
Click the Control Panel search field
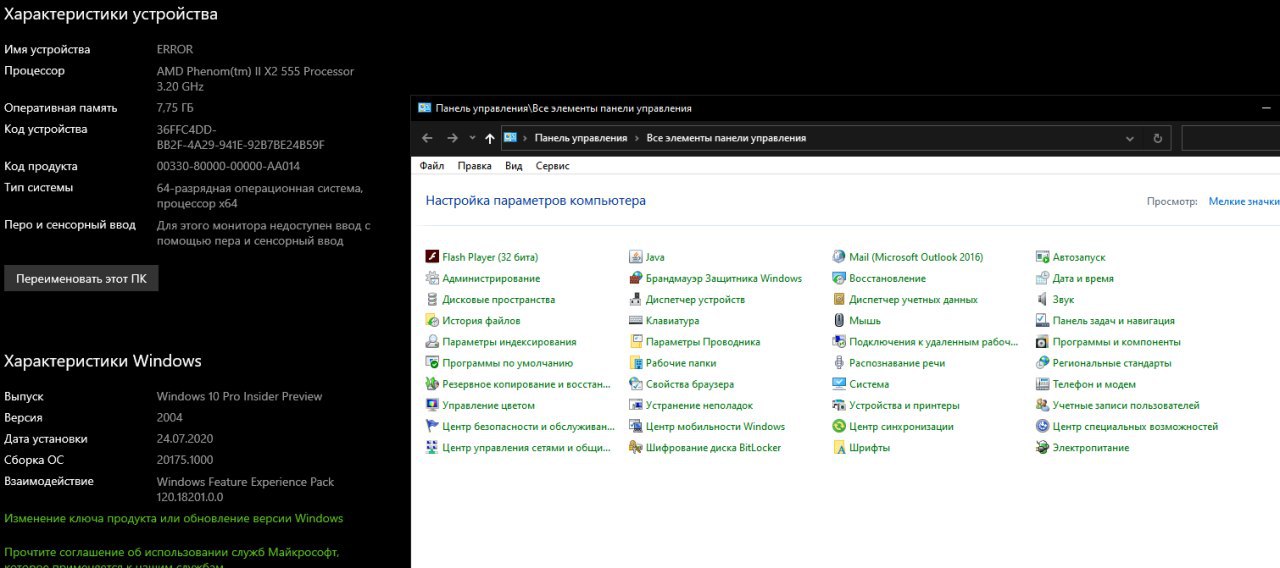point(1231,138)
